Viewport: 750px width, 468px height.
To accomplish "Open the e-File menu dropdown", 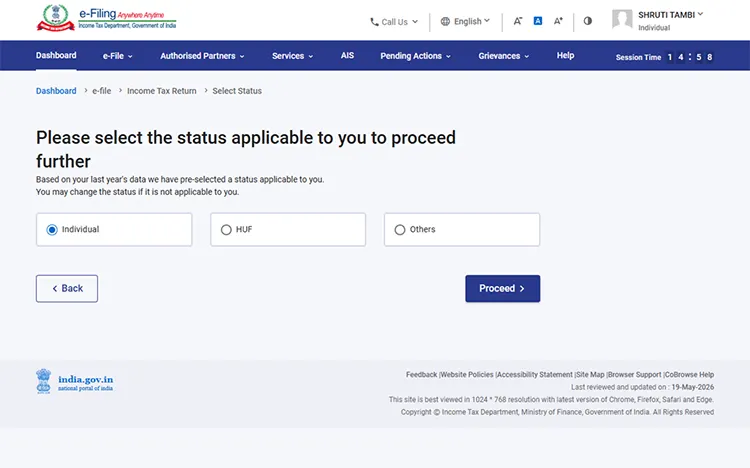I will click(118, 56).
